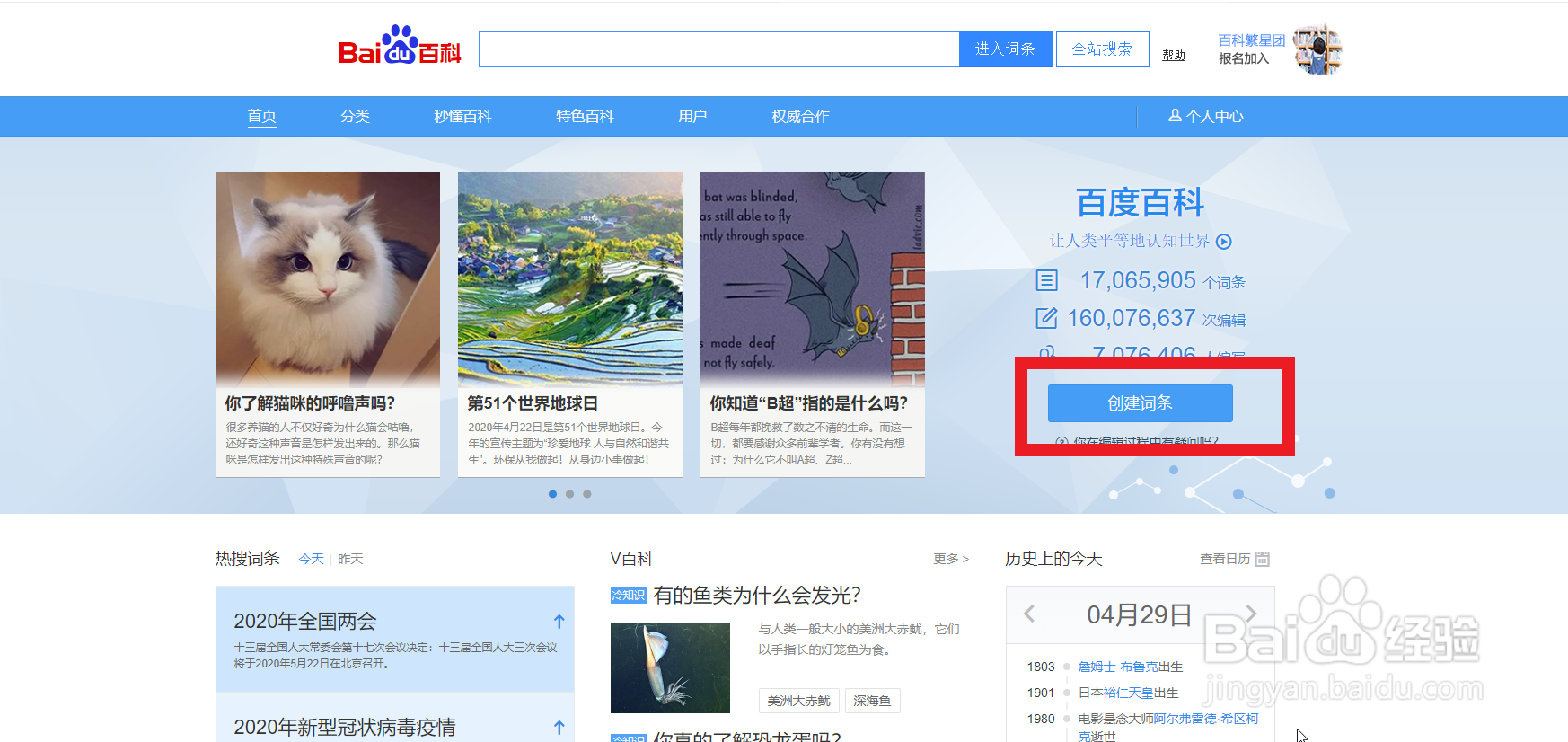Open the 分类 navigation menu
Viewport: 1568px width, 742px height.
355,116
